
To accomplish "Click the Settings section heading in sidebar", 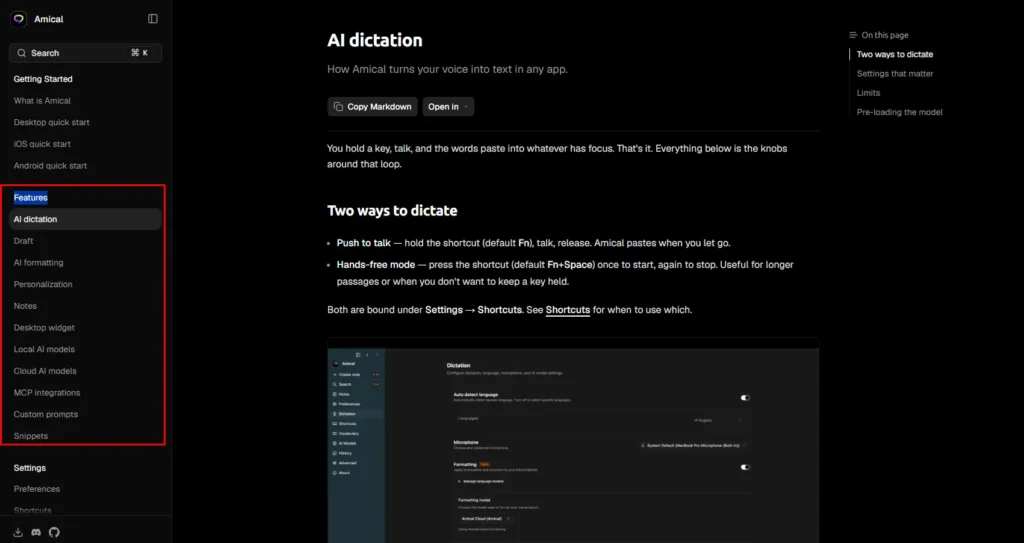I will (x=30, y=467).
